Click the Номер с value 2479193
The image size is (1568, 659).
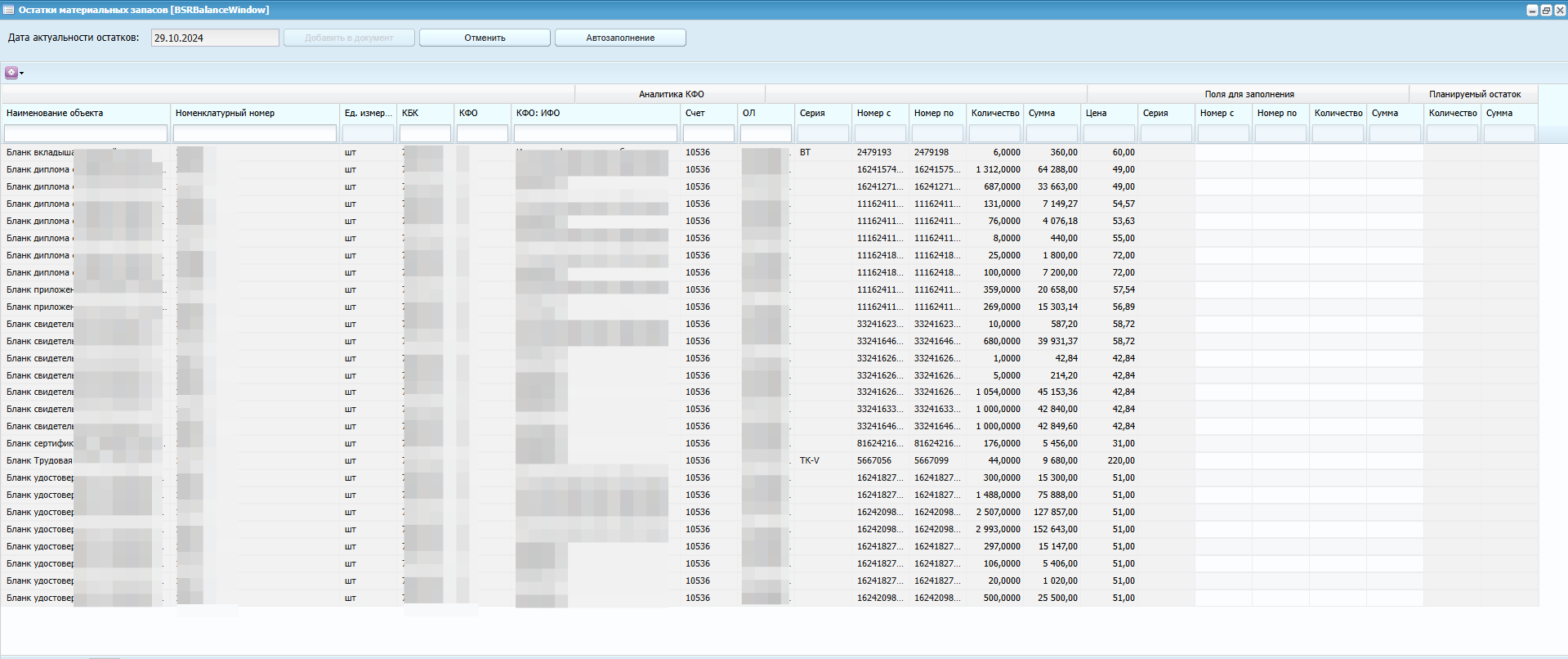(x=873, y=152)
